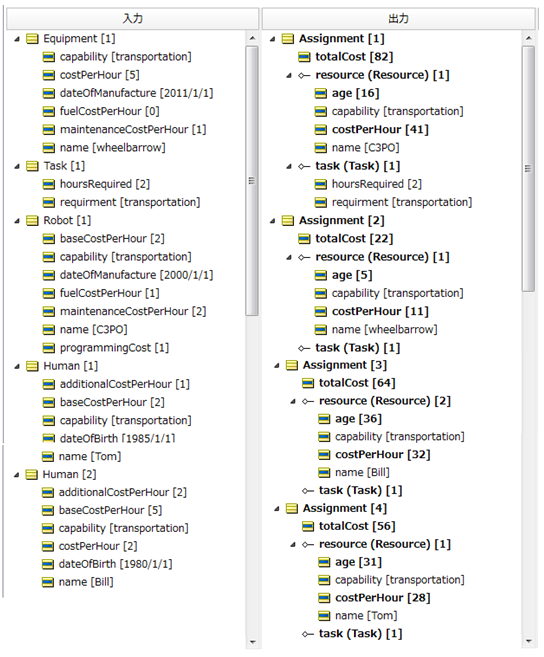Viewport: 544px width, 657px height.
Task: Click the totalCost [82] field icon
Action: 304,57
